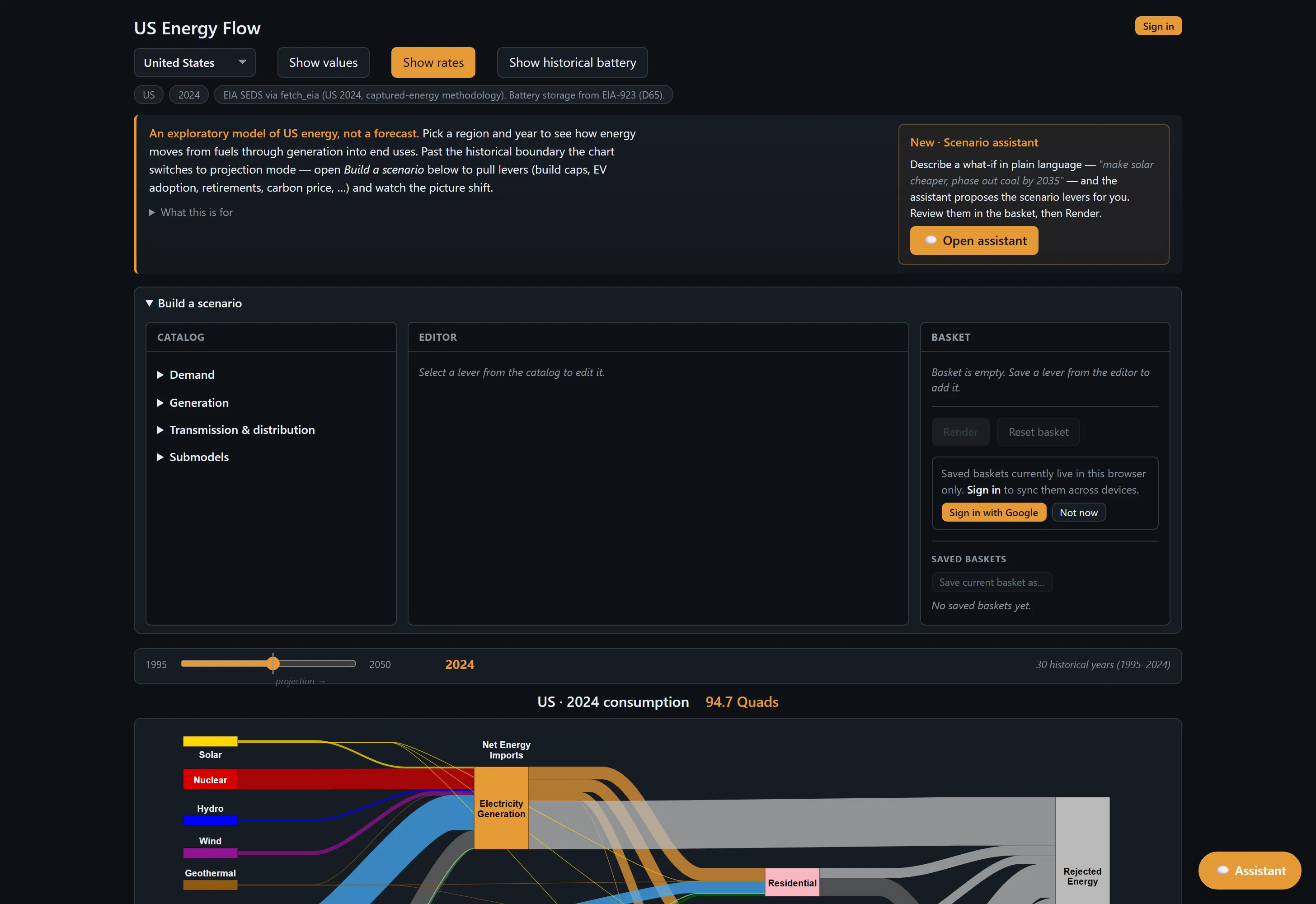Image resolution: width=1316 pixels, height=904 pixels.
Task: Click the red Nuclear source node
Action: 210,779
